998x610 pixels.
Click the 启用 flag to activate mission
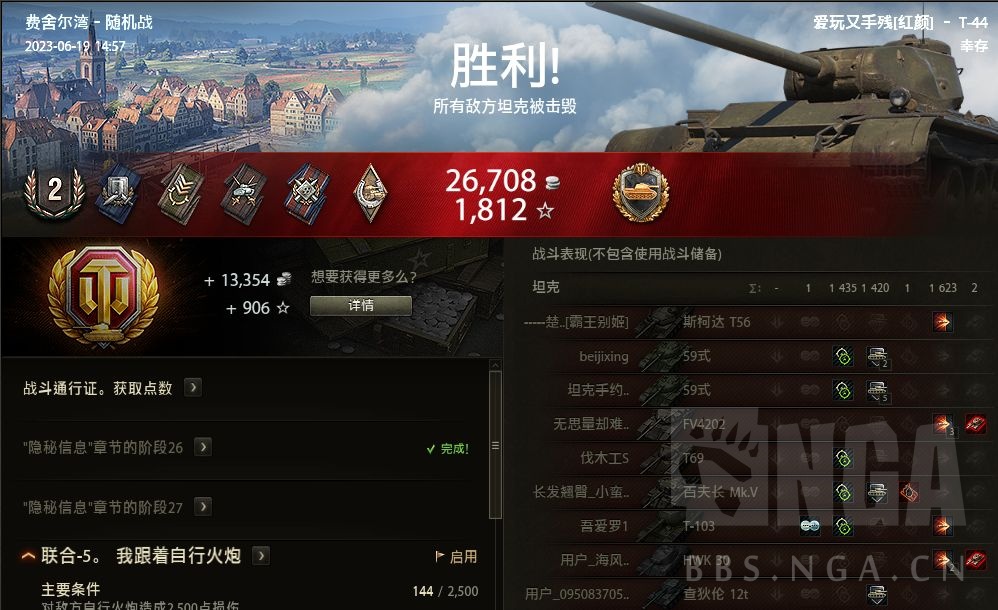tap(456, 557)
